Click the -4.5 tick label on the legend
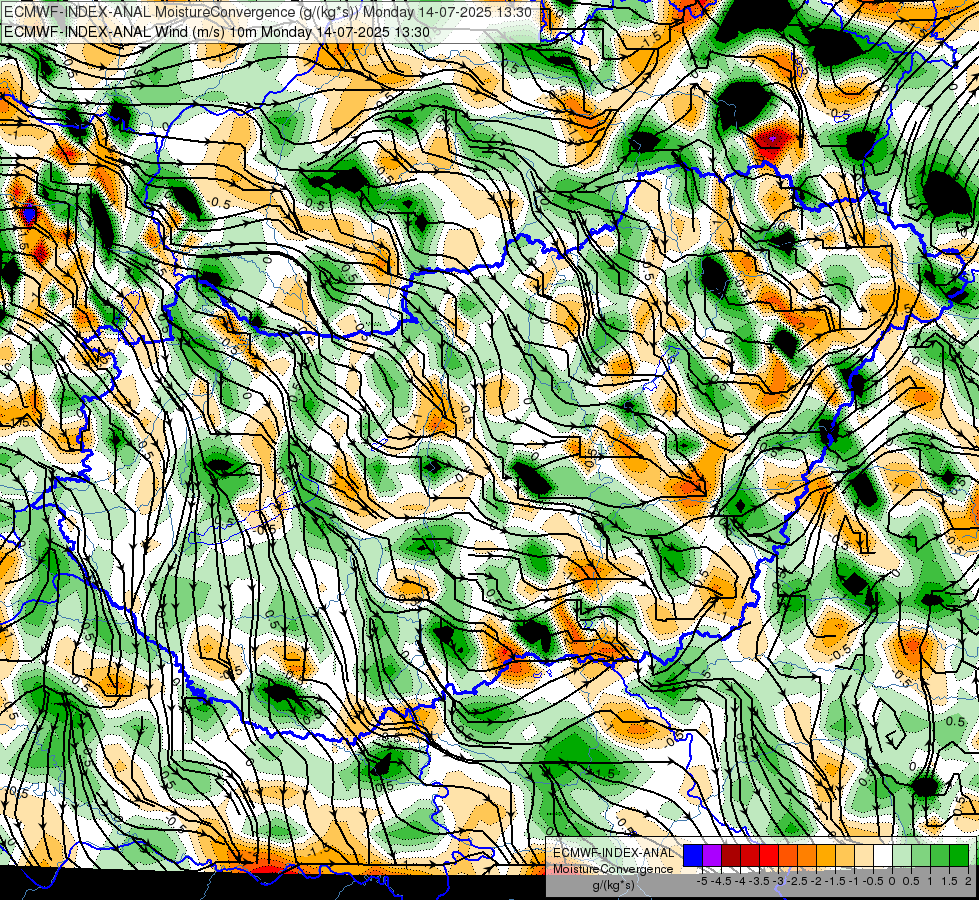Screen dimensions: 979x900 [721, 881]
